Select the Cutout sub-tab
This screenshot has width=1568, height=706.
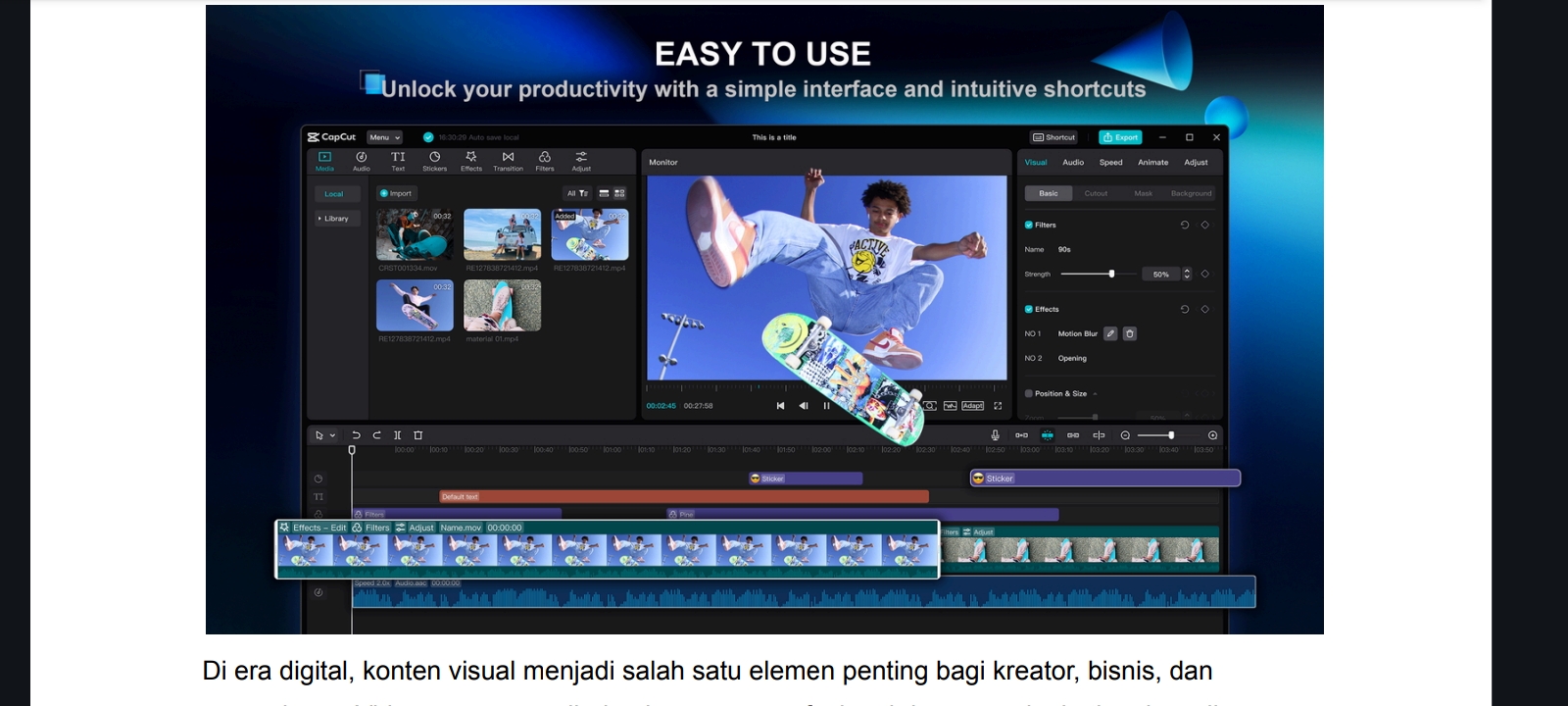point(1096,193)
